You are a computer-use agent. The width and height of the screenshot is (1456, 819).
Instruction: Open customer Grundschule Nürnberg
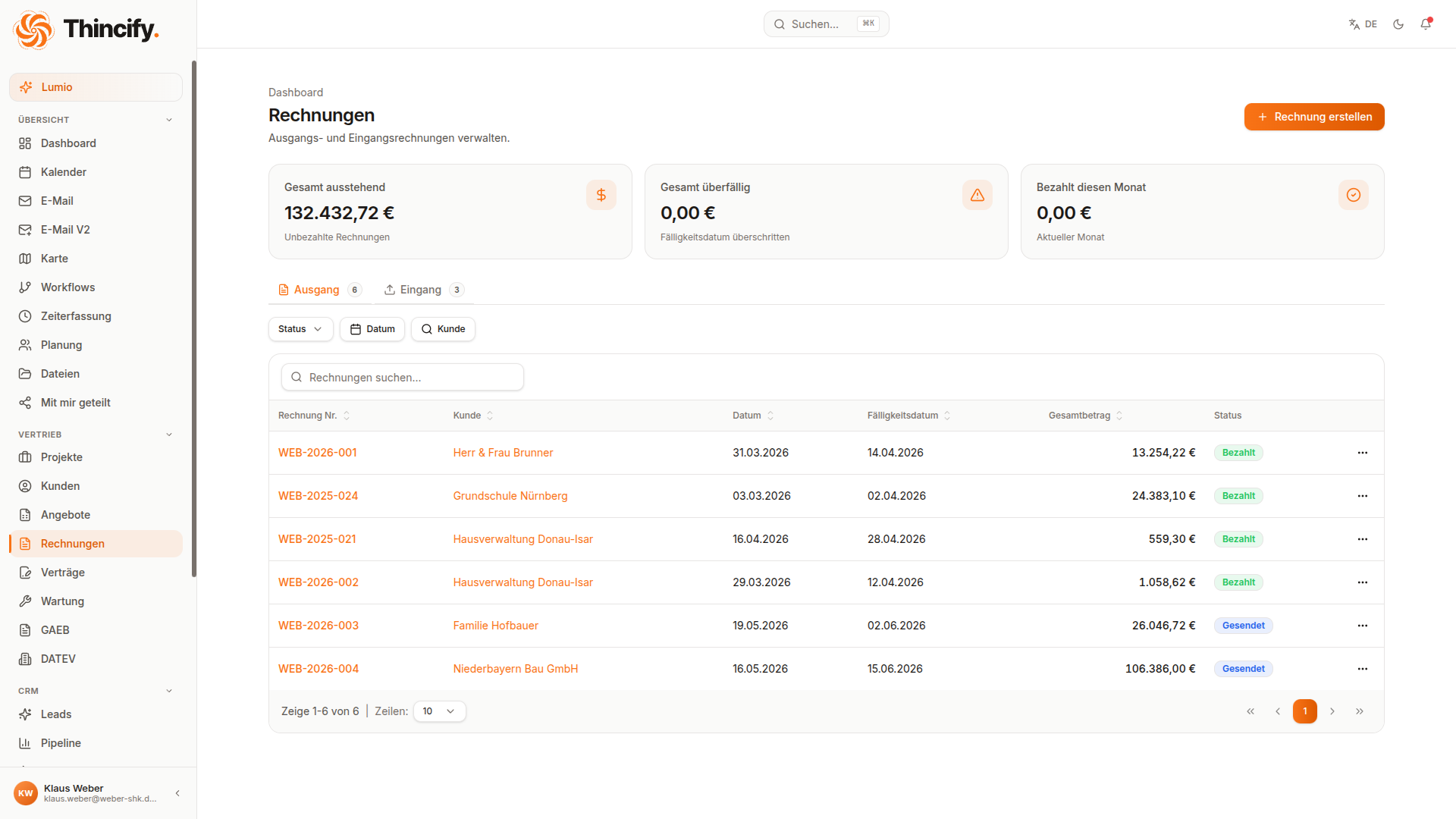pos(510,496)
